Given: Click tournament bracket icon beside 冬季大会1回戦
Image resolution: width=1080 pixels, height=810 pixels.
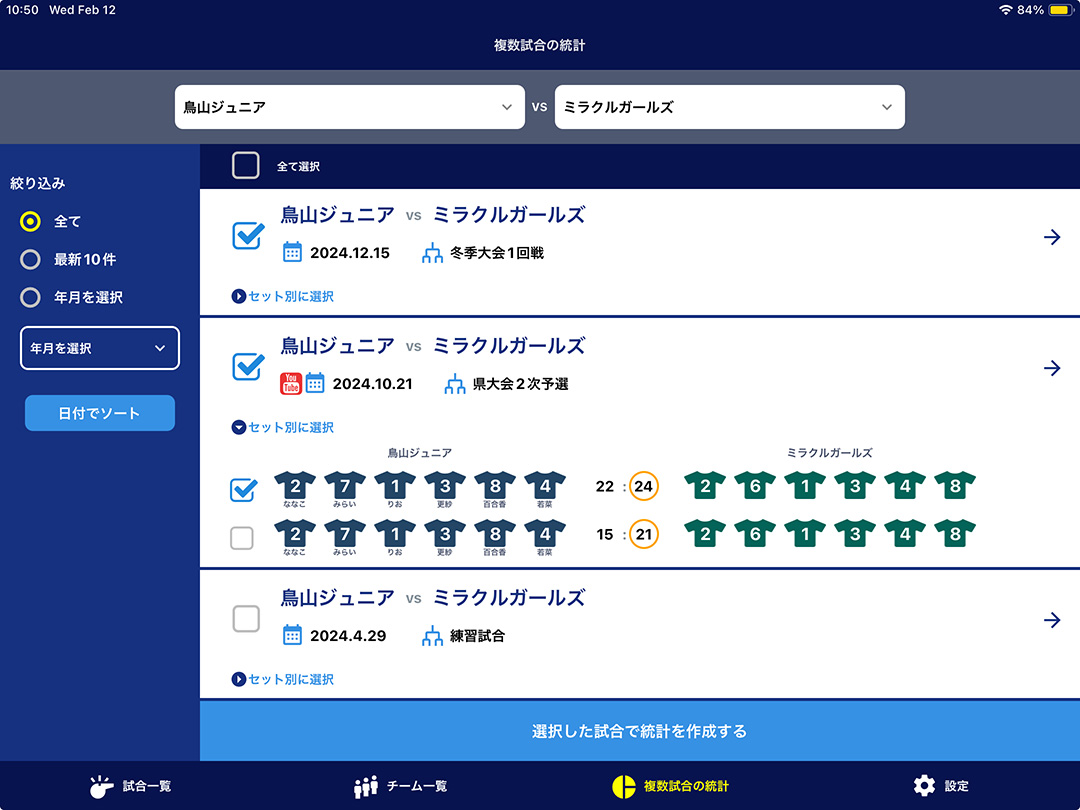Looking at the screenshot, I should click(x=432, y=252).
